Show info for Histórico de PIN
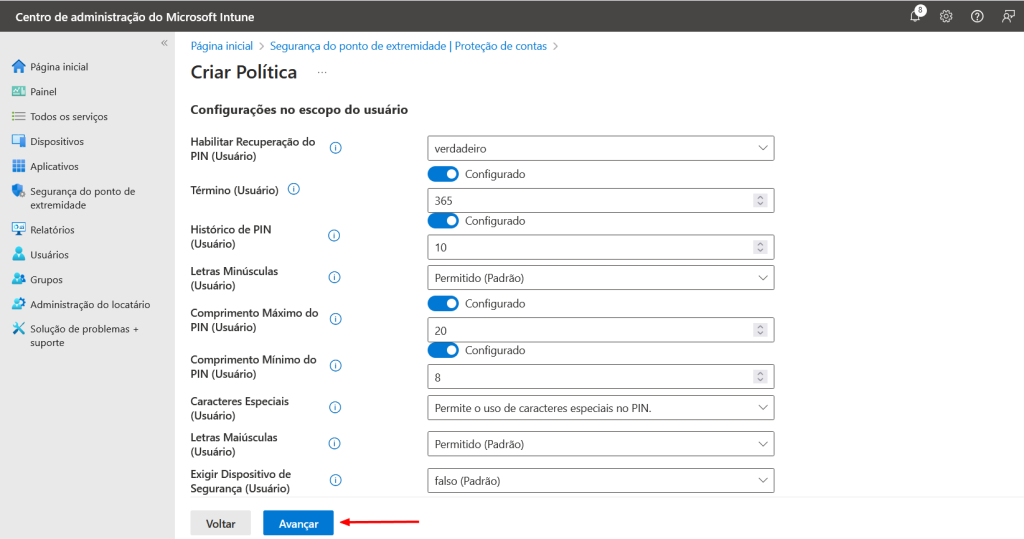 [x=334, y=235]
